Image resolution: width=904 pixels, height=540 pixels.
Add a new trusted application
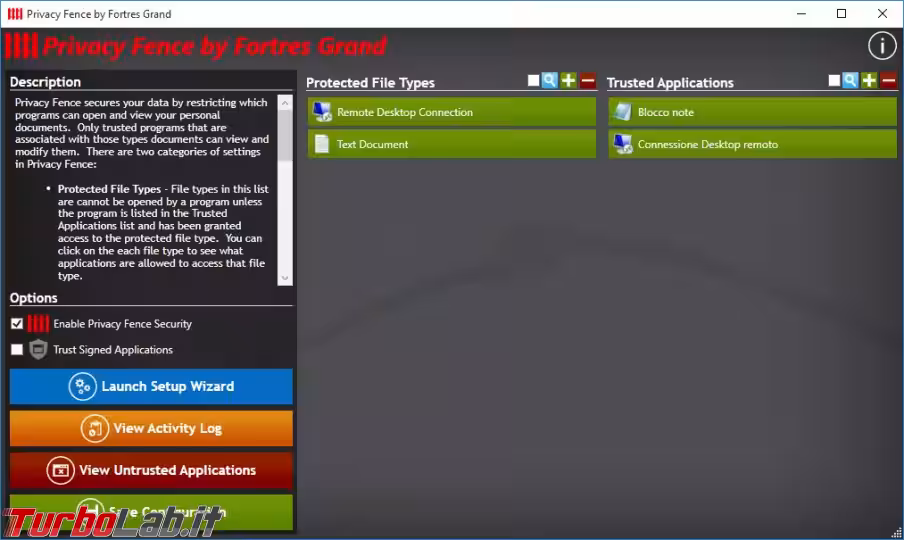[869, 81]
